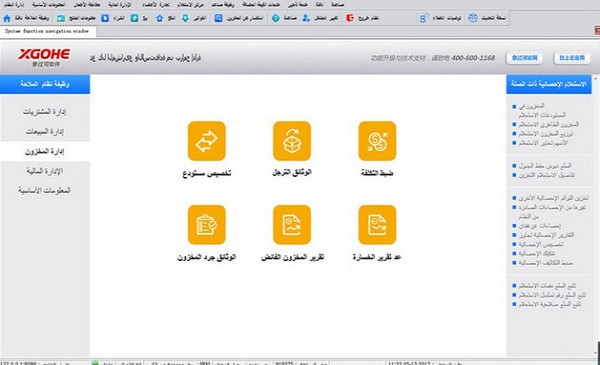The image size is (600, 365).
Task: Click the red exit system icon
Action: coord(350,18)
